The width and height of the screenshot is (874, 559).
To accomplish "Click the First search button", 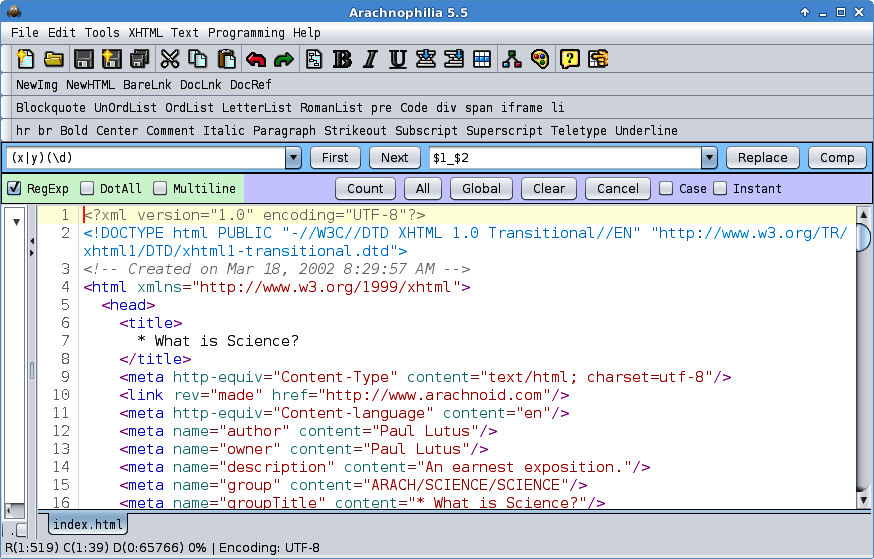I will pyautogui.click(x=335, y=158).
